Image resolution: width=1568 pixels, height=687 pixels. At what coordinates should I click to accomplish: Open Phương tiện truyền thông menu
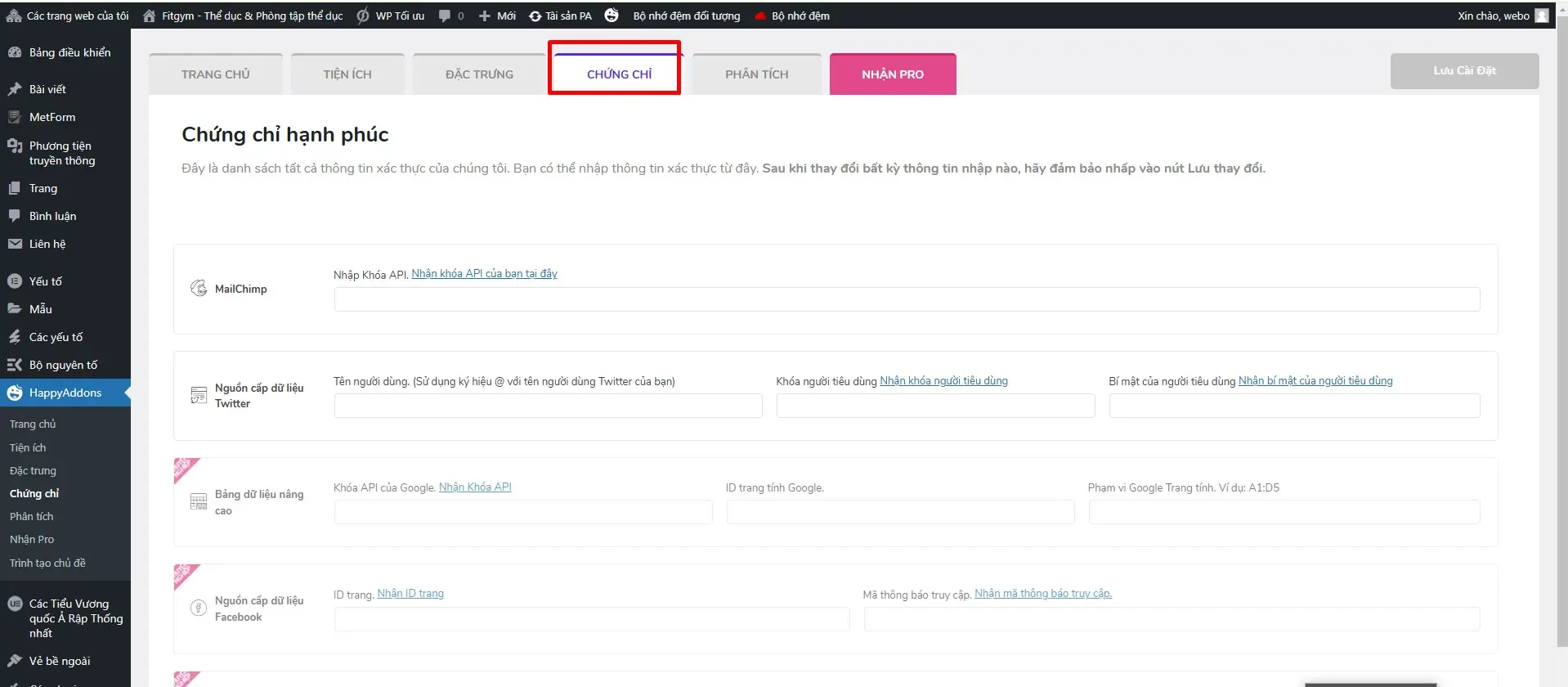(x=65, y=153)
